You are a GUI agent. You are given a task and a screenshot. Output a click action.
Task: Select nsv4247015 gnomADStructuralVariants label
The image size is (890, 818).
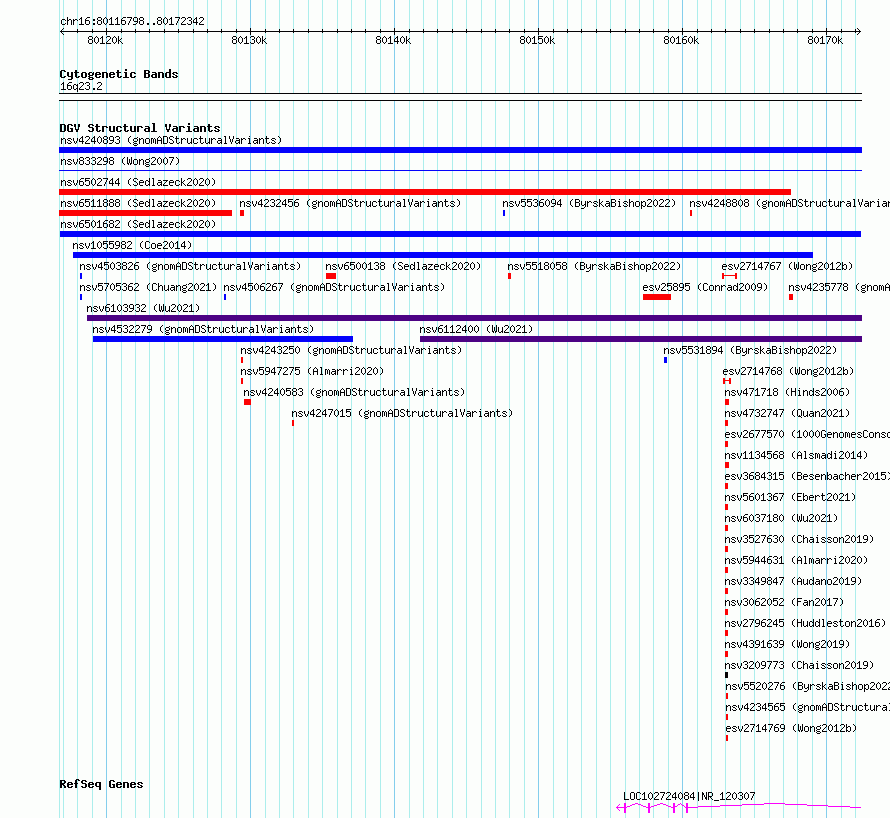[x=402, y=413]
